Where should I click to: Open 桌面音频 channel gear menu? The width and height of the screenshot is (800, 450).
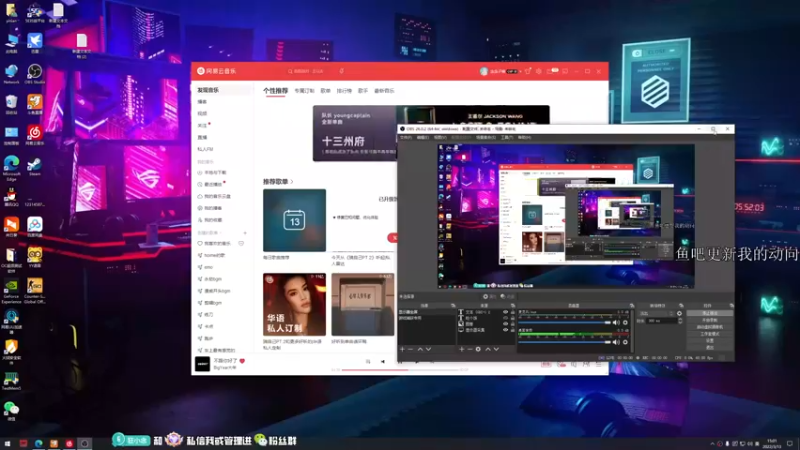[x=625, y=342]
